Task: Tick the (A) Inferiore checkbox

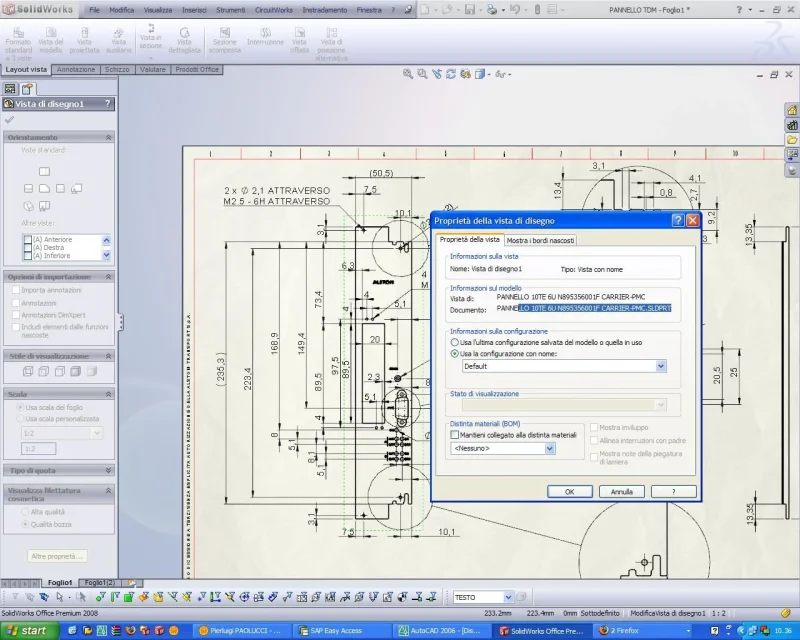Action: coord(28,256)
